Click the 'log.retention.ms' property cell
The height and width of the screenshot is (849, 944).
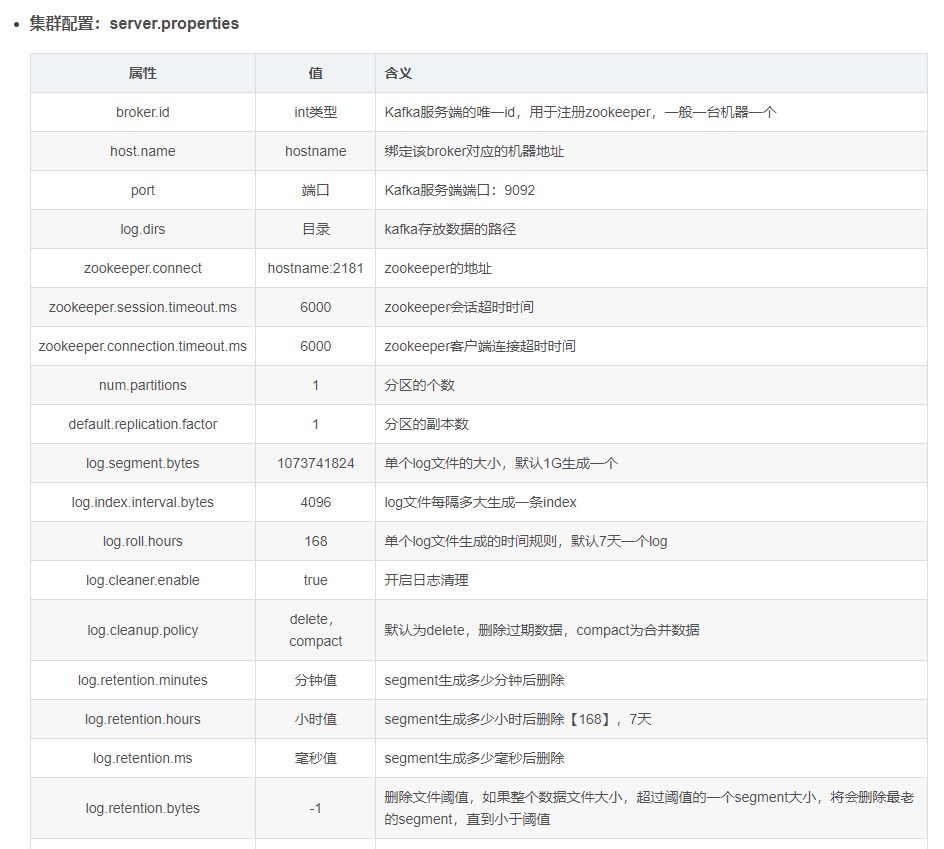pyautogui.click(x=143, y=759)
